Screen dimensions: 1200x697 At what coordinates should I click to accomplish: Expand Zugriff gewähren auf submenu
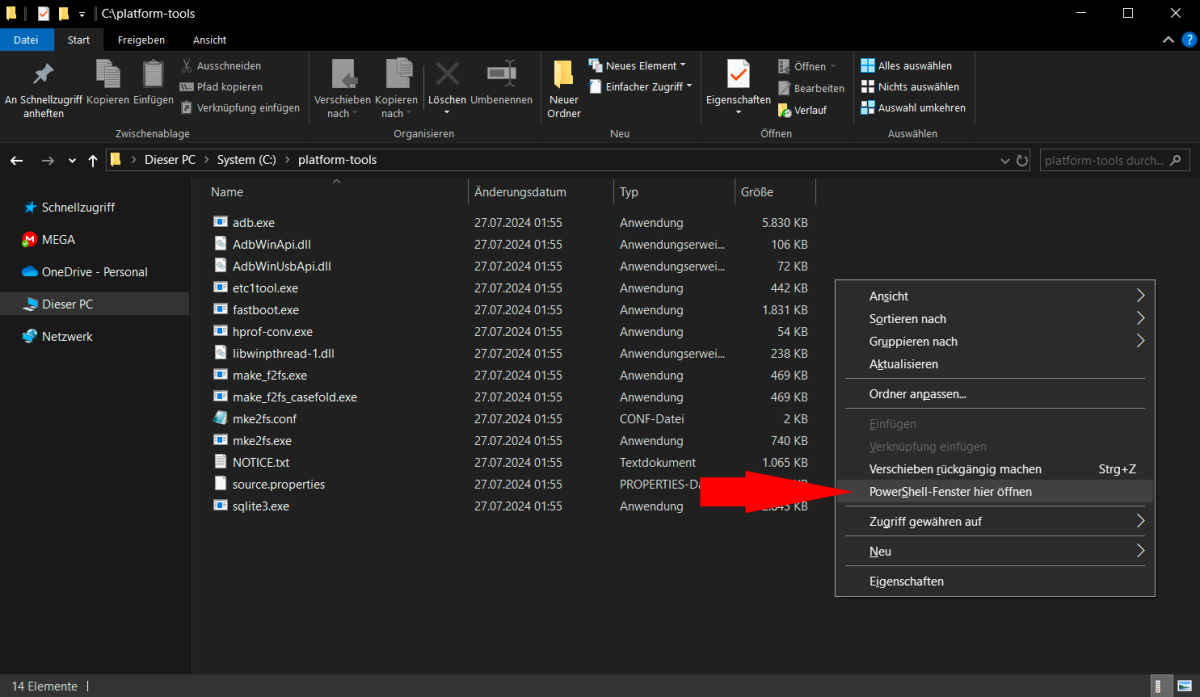click(995, 521)
